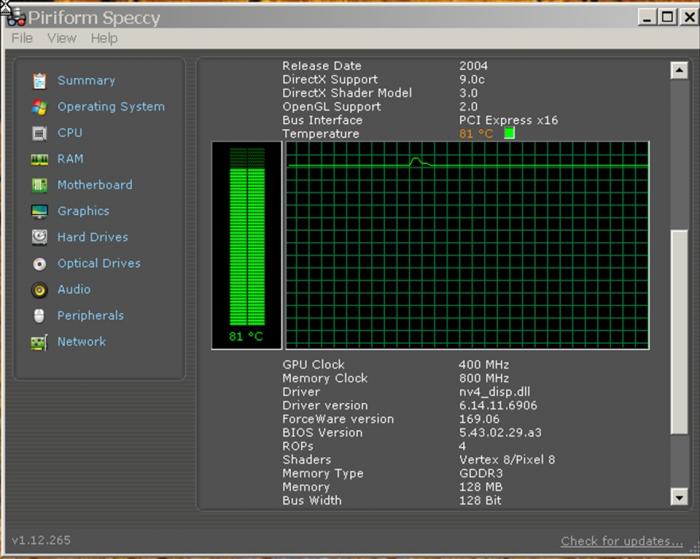Click the Motherboard icon in sidebar
Image resolution: width=700 pixels, height=559 pixels.
pyautogui.click(x=39, y=185)
